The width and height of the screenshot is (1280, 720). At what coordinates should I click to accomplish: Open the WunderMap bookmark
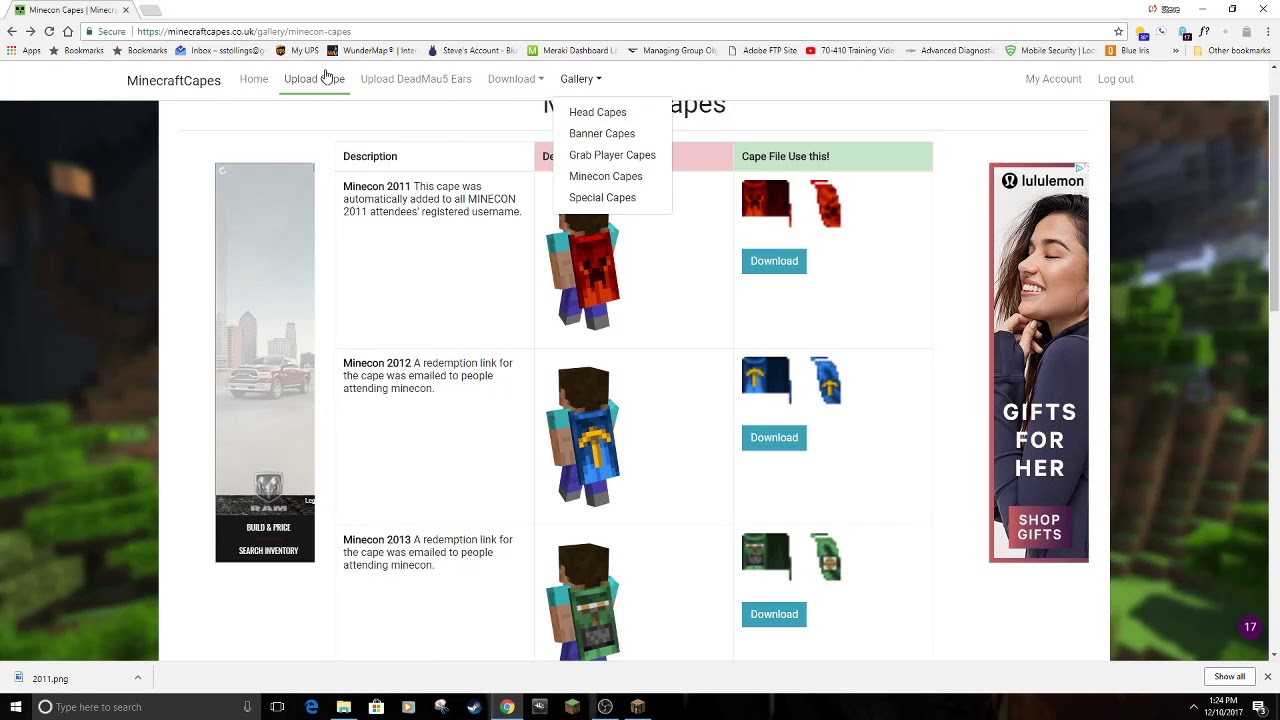pyautogui.click(x=372, y=50)
